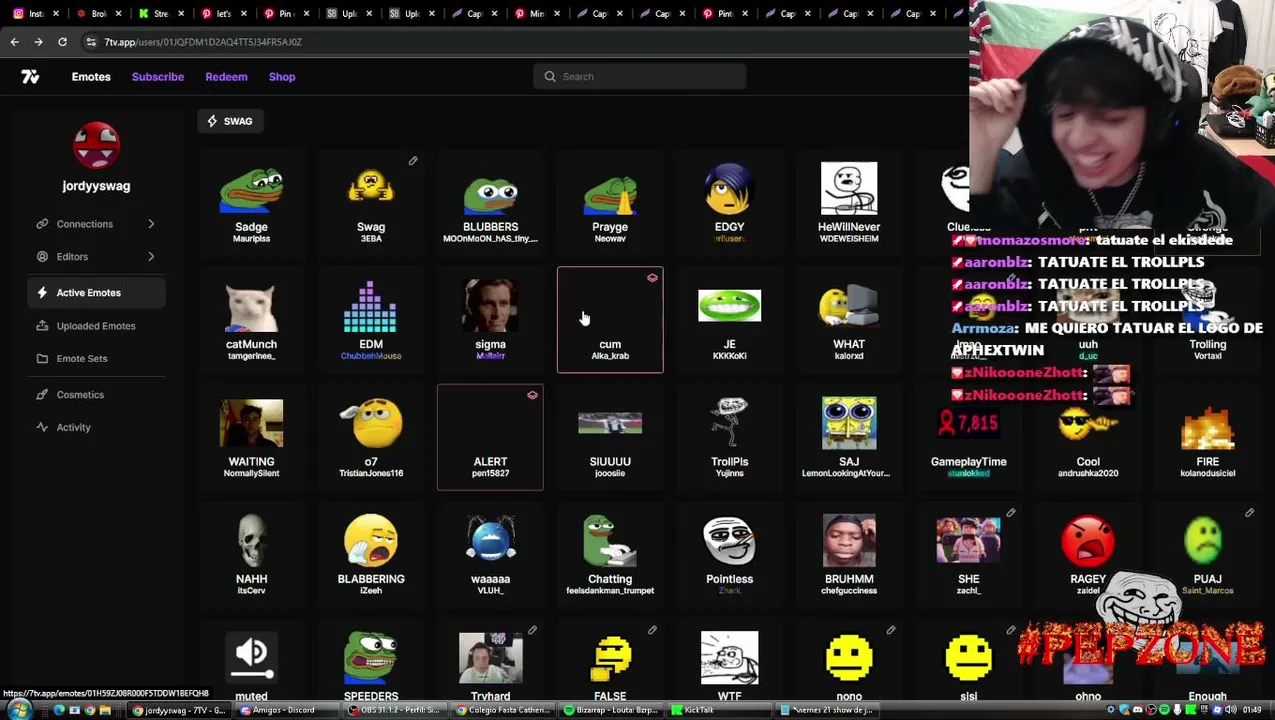Image resolution: width=1275 pixels, height=720 pixels.
Task: Open the SIUUUU emote
Action: tap(610, 438)
